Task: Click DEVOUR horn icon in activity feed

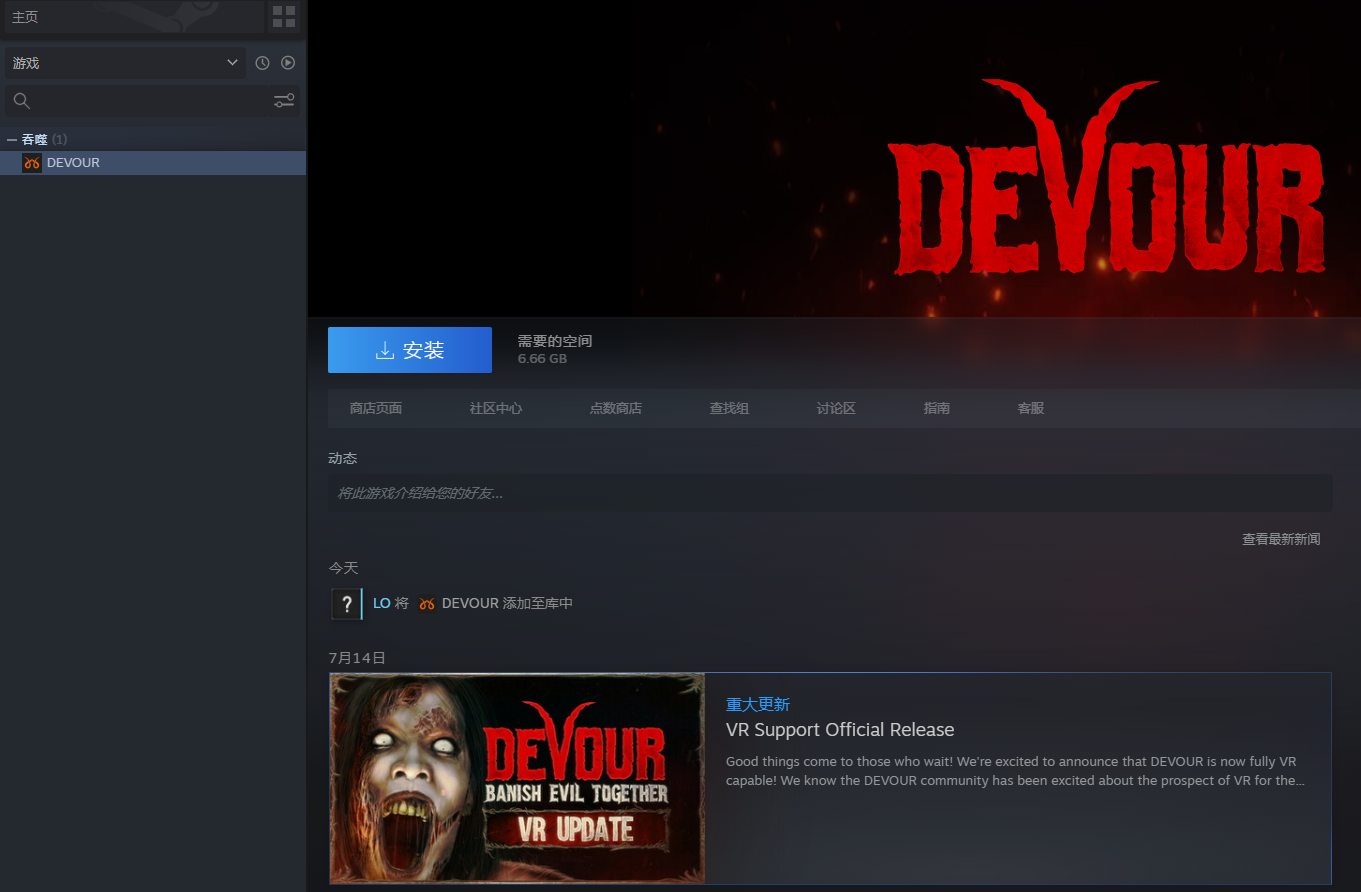Action: [427, 604]
